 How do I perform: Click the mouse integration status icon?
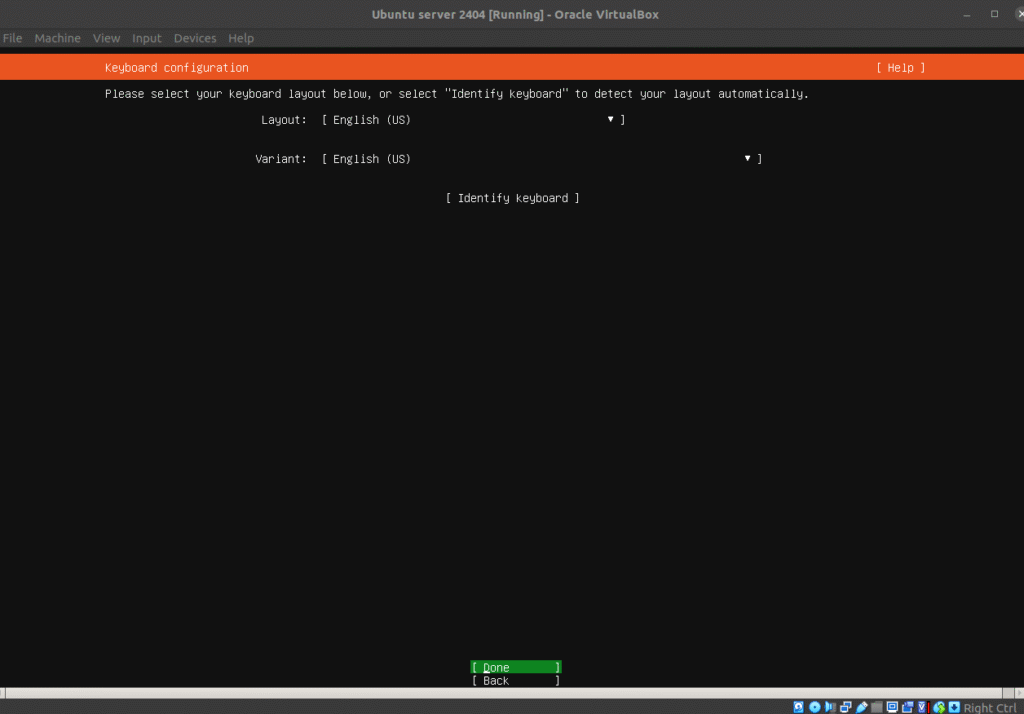click(x=939, y=707)
